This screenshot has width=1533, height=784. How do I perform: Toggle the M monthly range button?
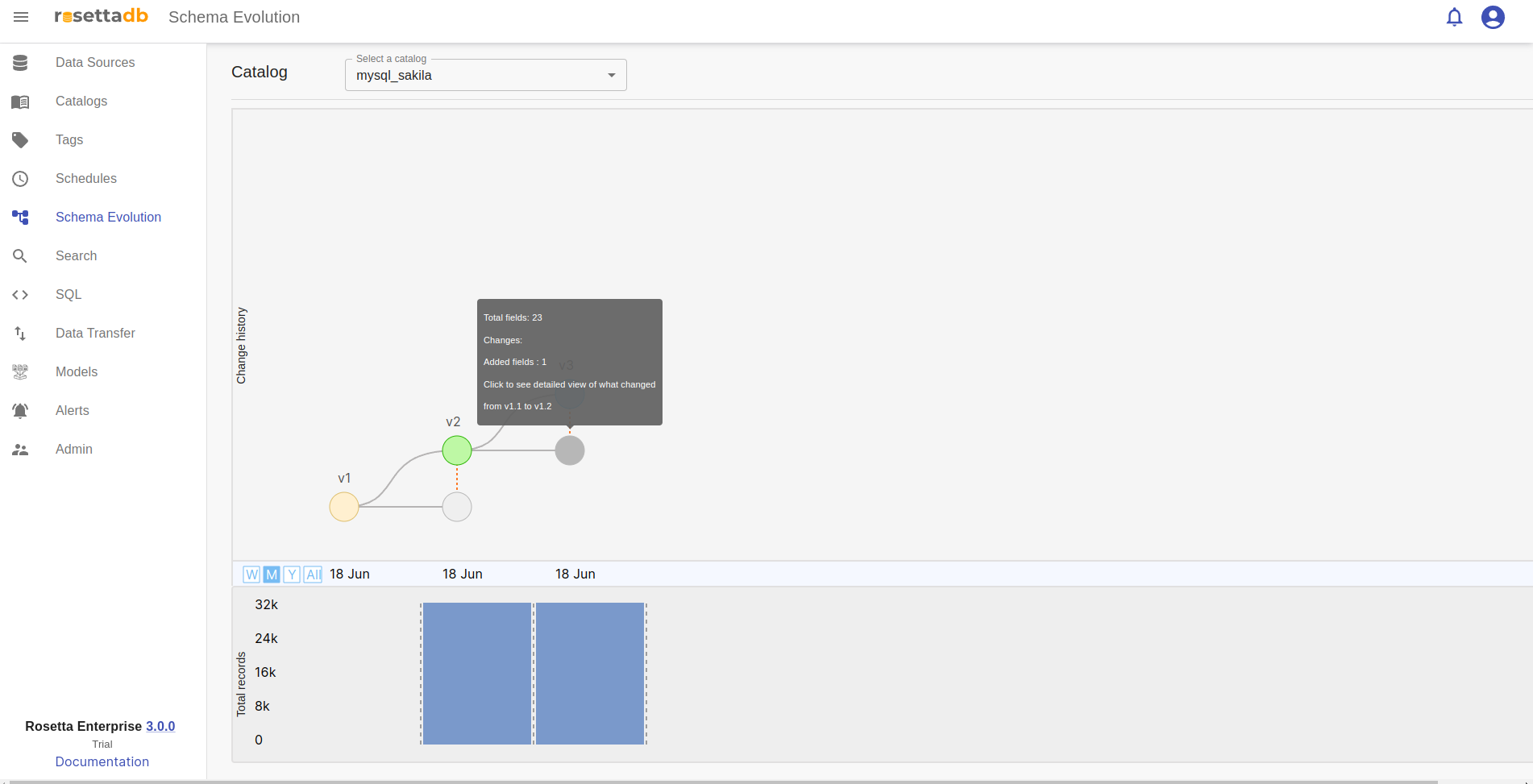point(272,575)
